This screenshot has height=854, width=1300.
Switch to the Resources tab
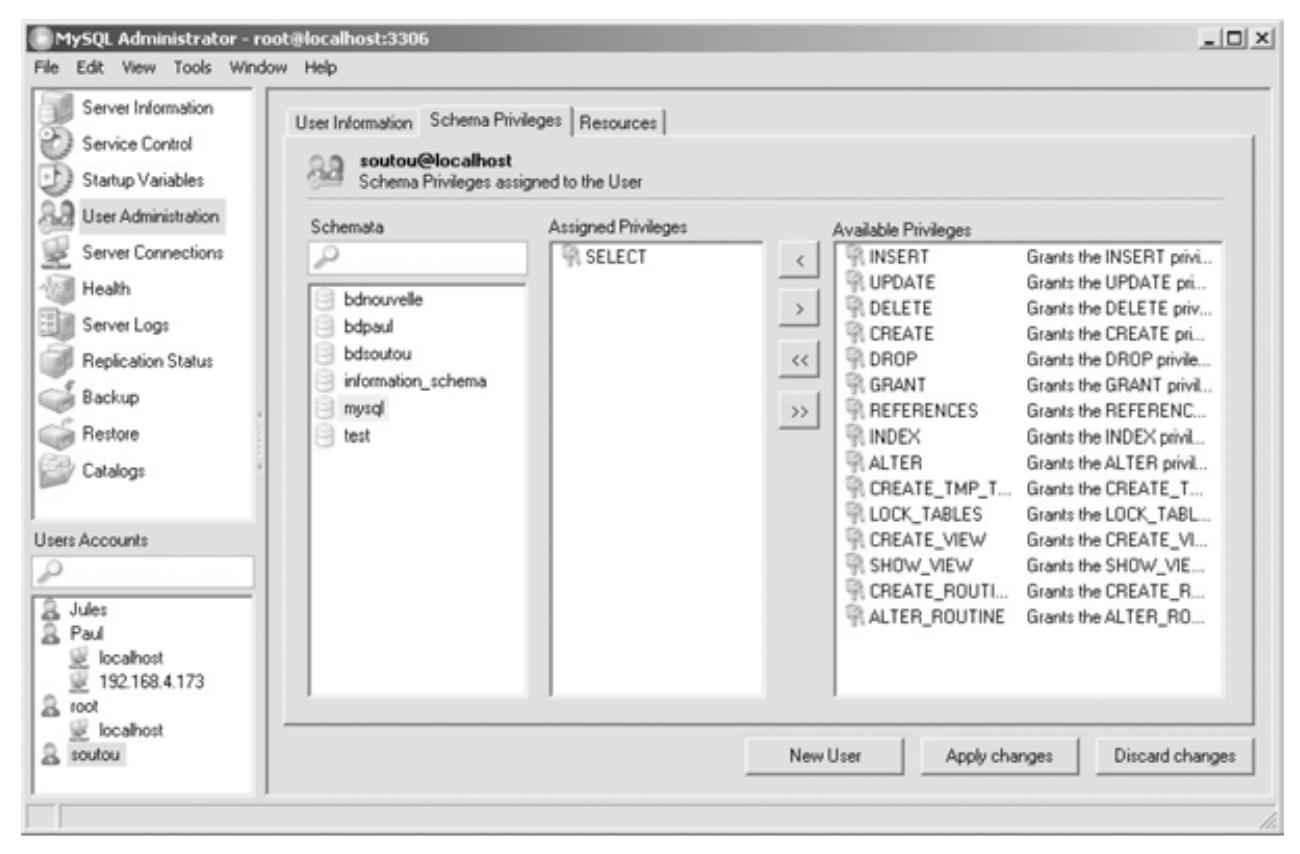pyautogui.click(x=620, y=122)
